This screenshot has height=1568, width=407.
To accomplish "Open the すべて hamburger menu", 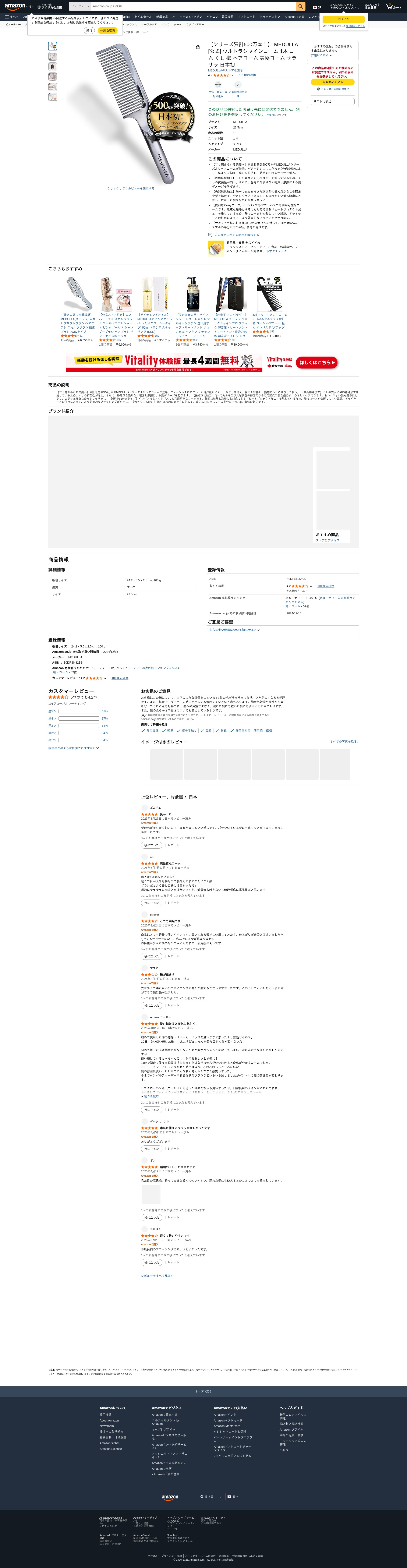I will tap(12, 17).
